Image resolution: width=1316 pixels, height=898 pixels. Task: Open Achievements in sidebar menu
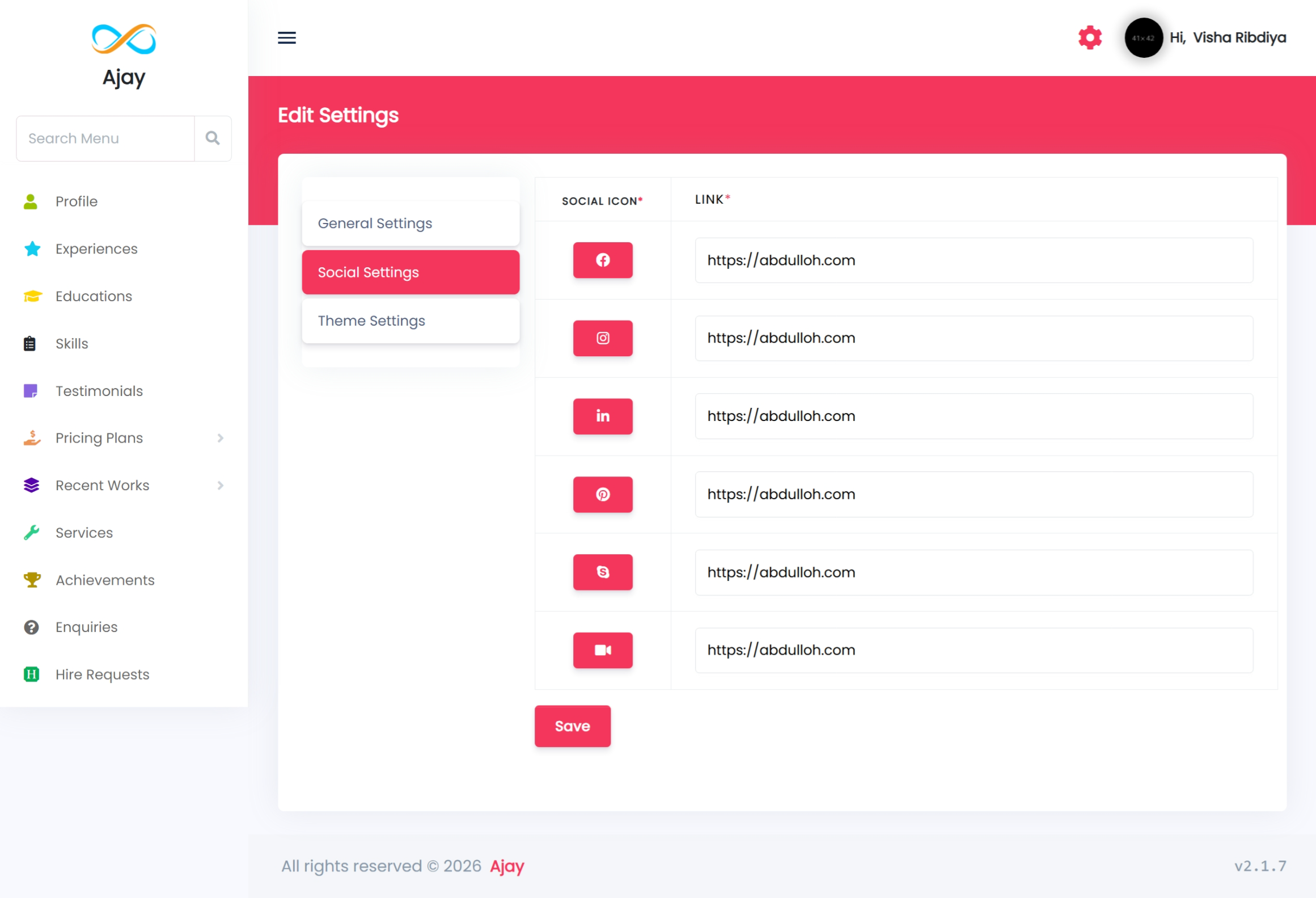tap(105, 580)
